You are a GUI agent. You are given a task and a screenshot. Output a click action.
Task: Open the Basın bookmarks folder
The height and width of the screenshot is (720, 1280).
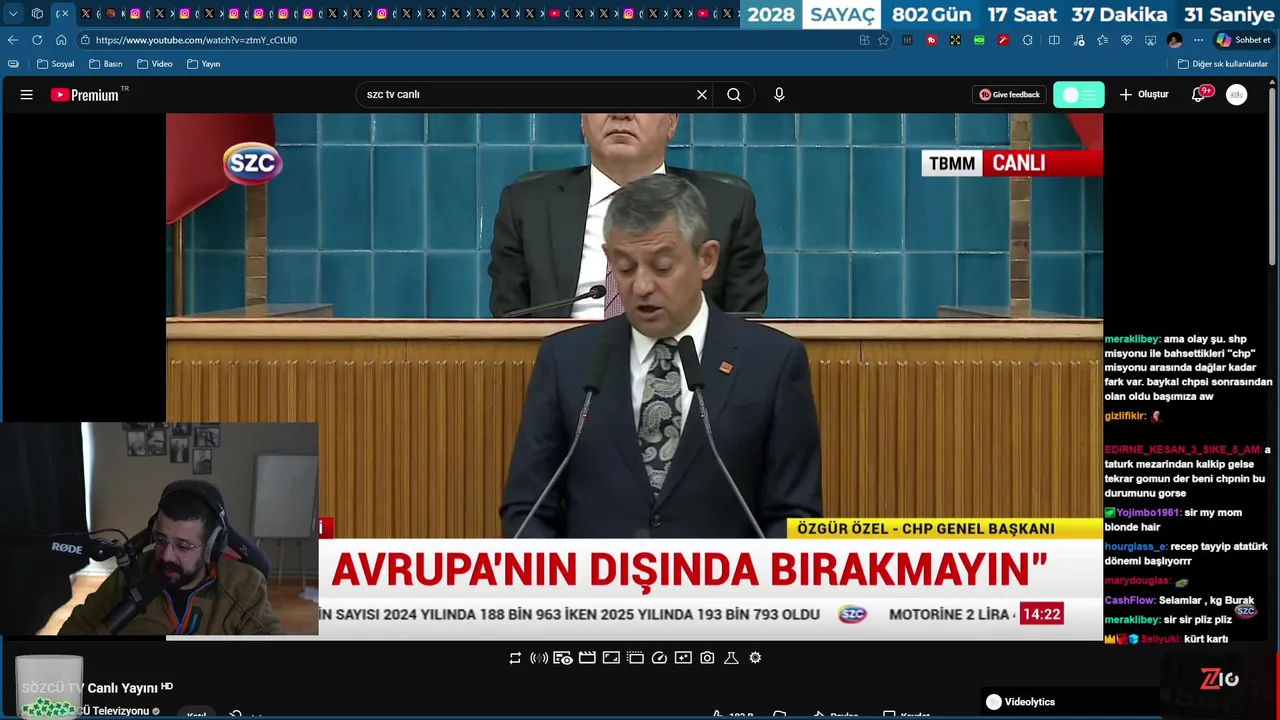point(105,64)
